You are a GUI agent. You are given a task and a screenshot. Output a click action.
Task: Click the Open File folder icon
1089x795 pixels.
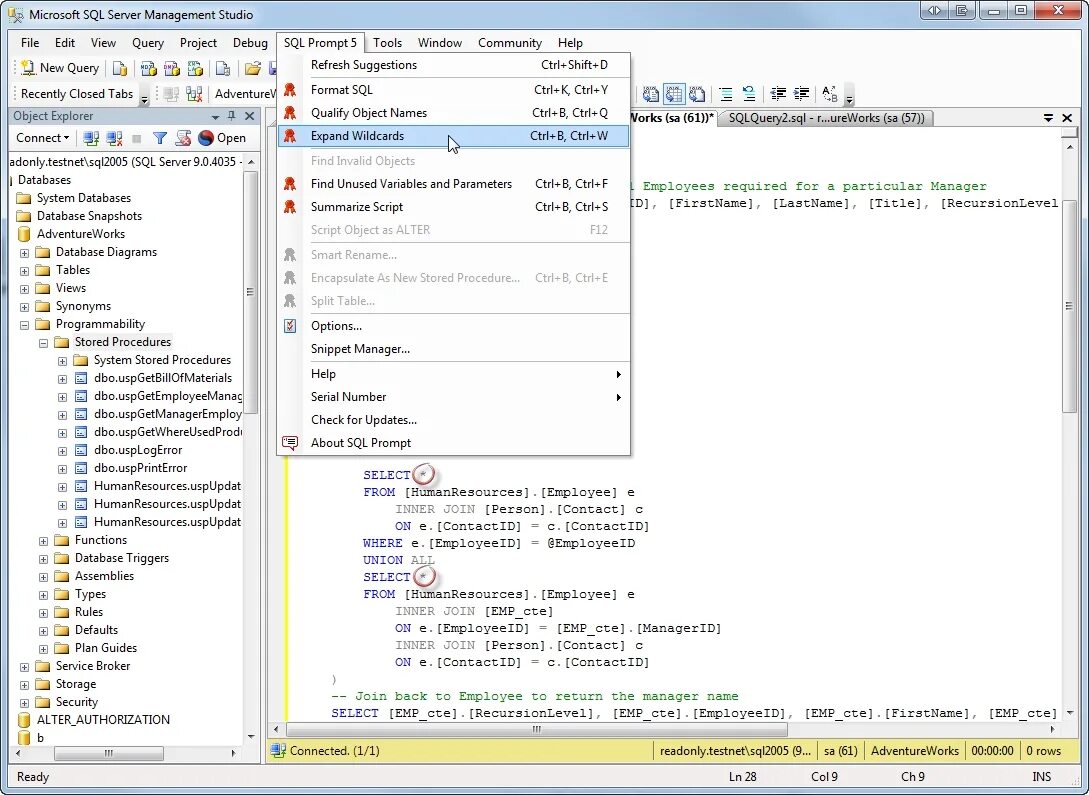click(253, 68)
